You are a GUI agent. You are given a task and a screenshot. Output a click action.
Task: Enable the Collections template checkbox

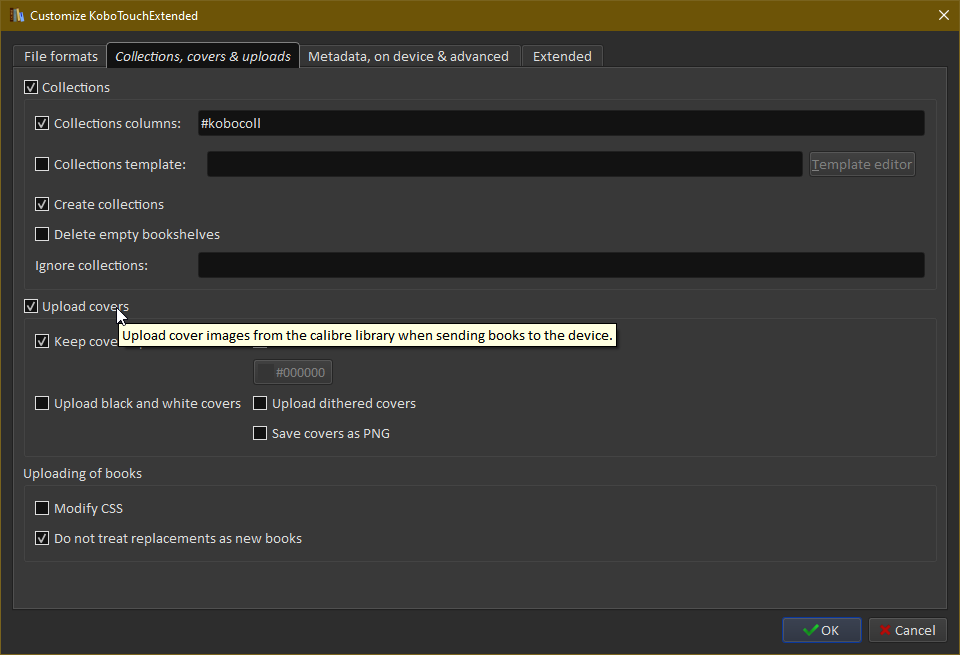(42, 164)
